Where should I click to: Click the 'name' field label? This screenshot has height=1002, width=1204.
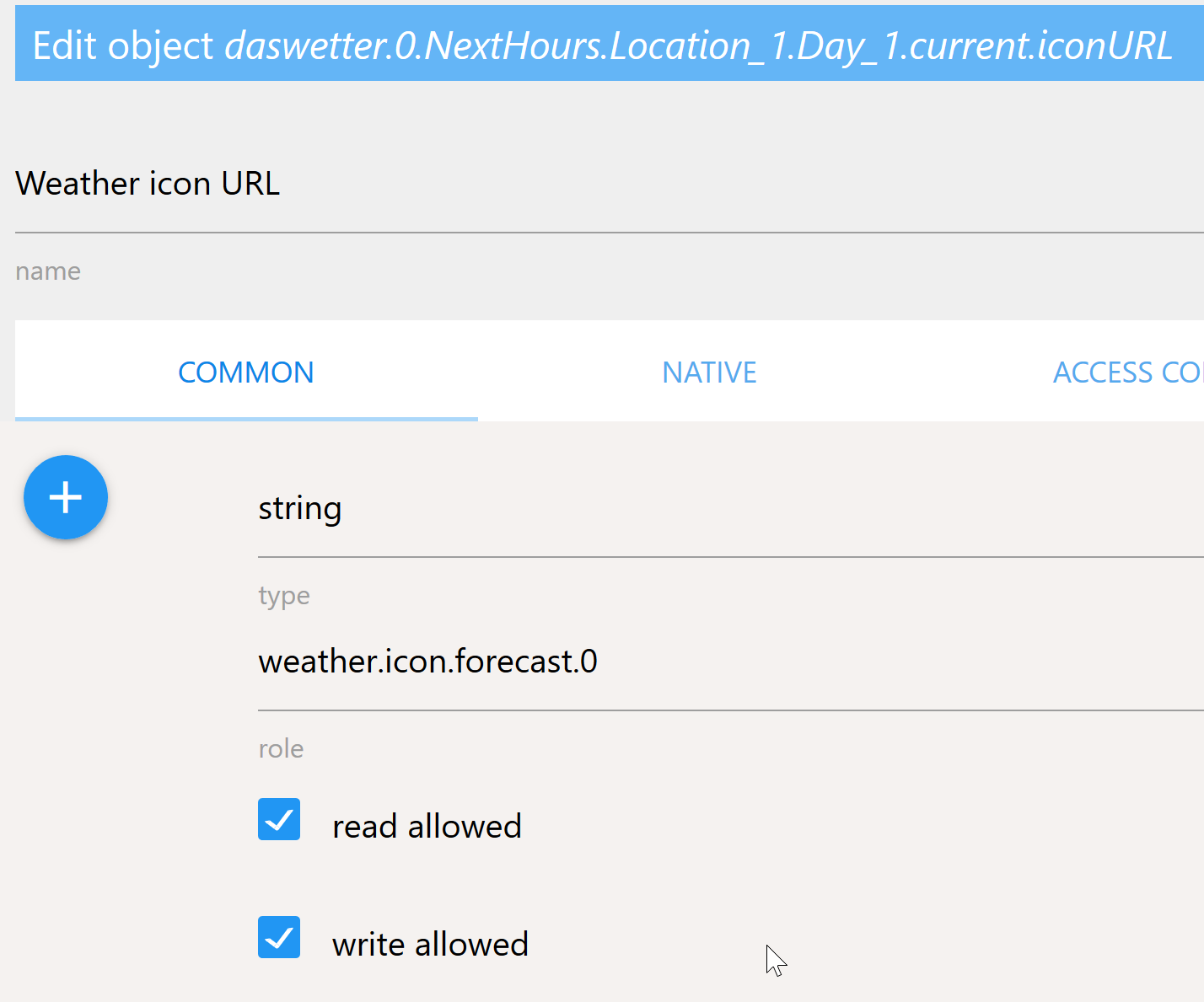click(48, 271)
